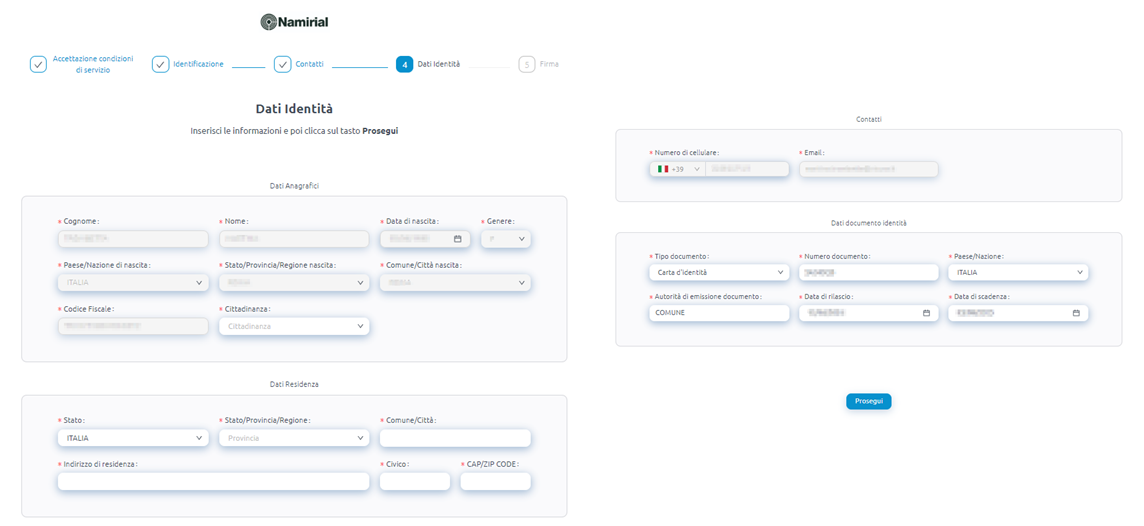Click step 4 Dati Identità circle
Image resolution: width=1144 pixels, height=526 pixels.
point(404,64)
